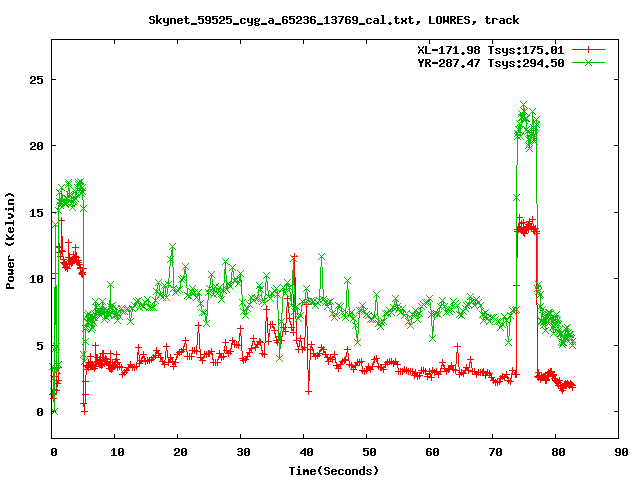Image resolution: width=640 pixels, height=480 pixels.
Task: Select the XL-171.98 Tsys:175.01 legend label
Action: [491, 50]
